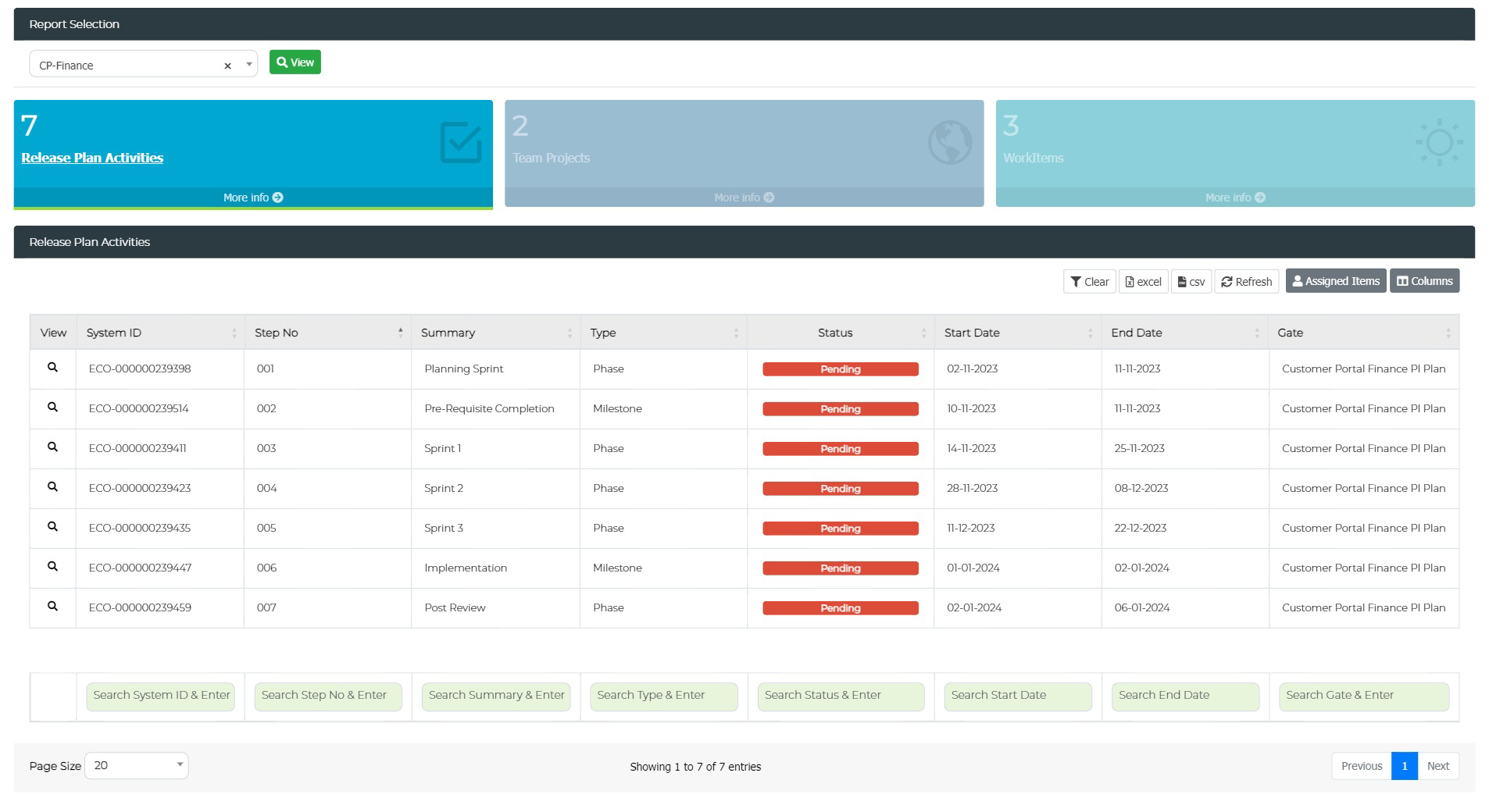Viewport: 1489px width, 812px height.
Task: Sort by Step No column
Action: click(328, 333)
